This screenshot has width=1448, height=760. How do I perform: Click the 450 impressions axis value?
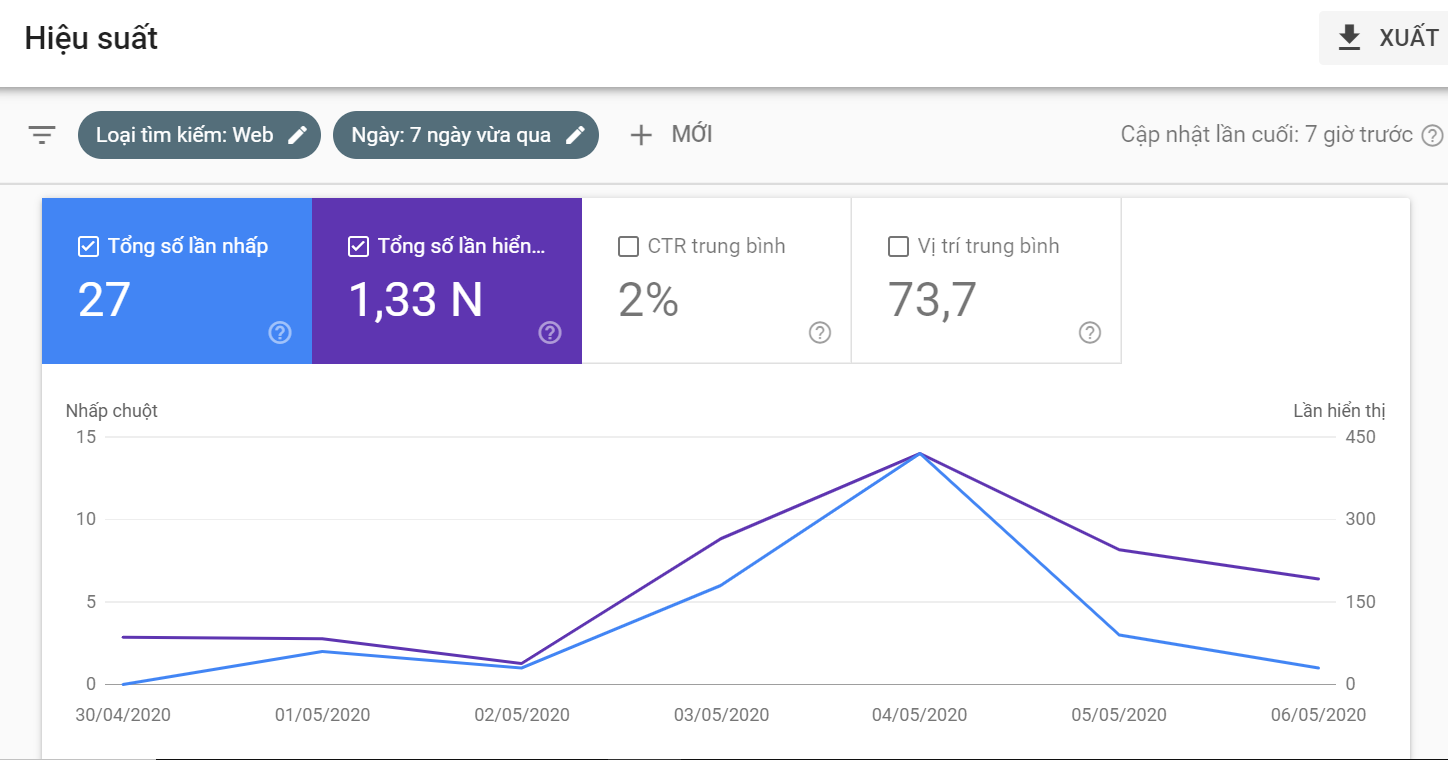[1361, 437]
